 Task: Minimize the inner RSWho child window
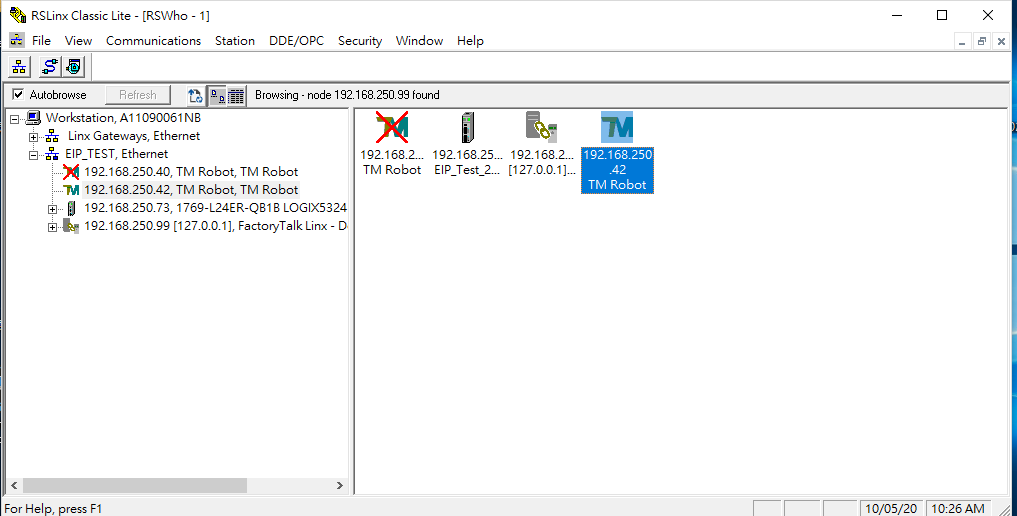[x=963, y=41]
